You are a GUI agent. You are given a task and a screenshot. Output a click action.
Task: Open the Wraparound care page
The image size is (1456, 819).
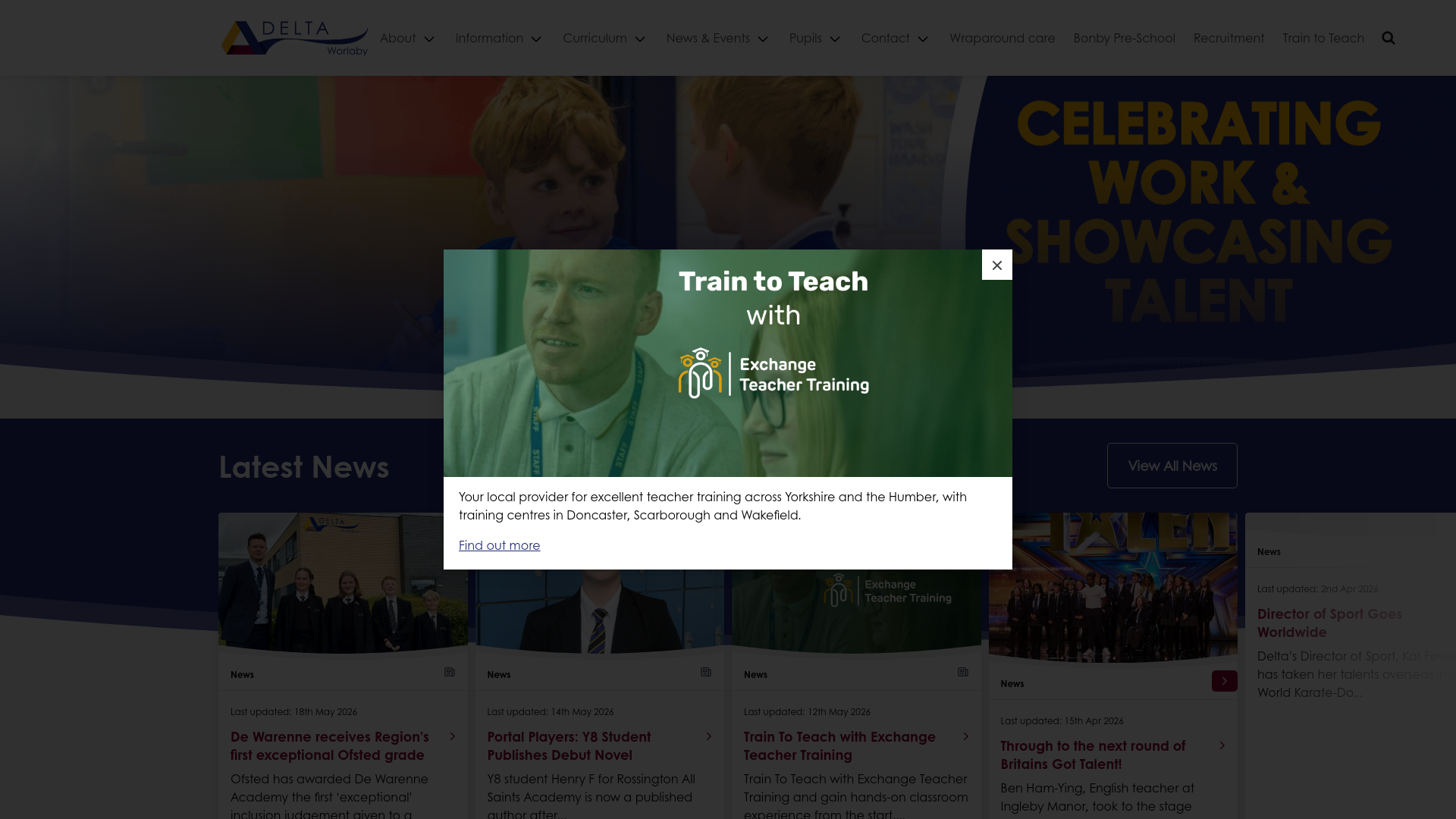coord(1002,38)
